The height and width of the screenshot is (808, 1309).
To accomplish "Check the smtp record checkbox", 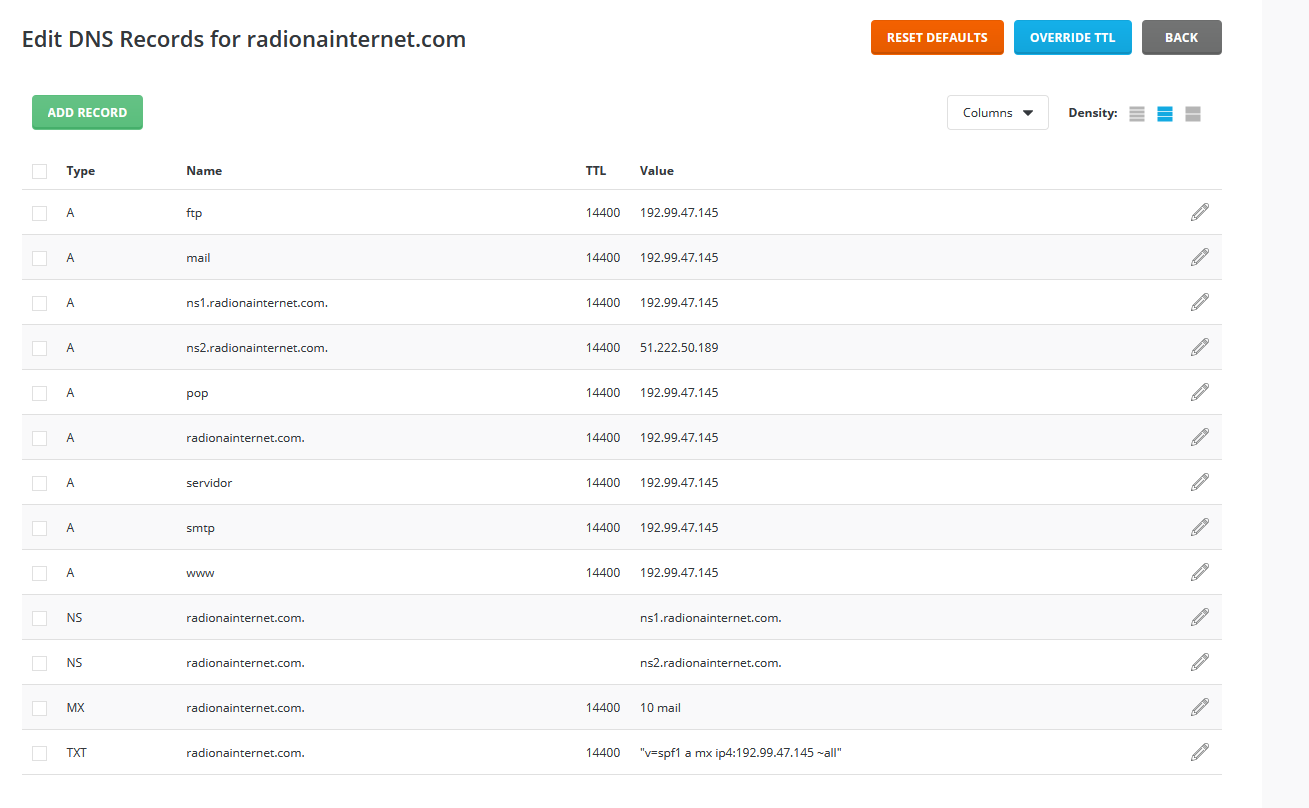I will (40, 528).
